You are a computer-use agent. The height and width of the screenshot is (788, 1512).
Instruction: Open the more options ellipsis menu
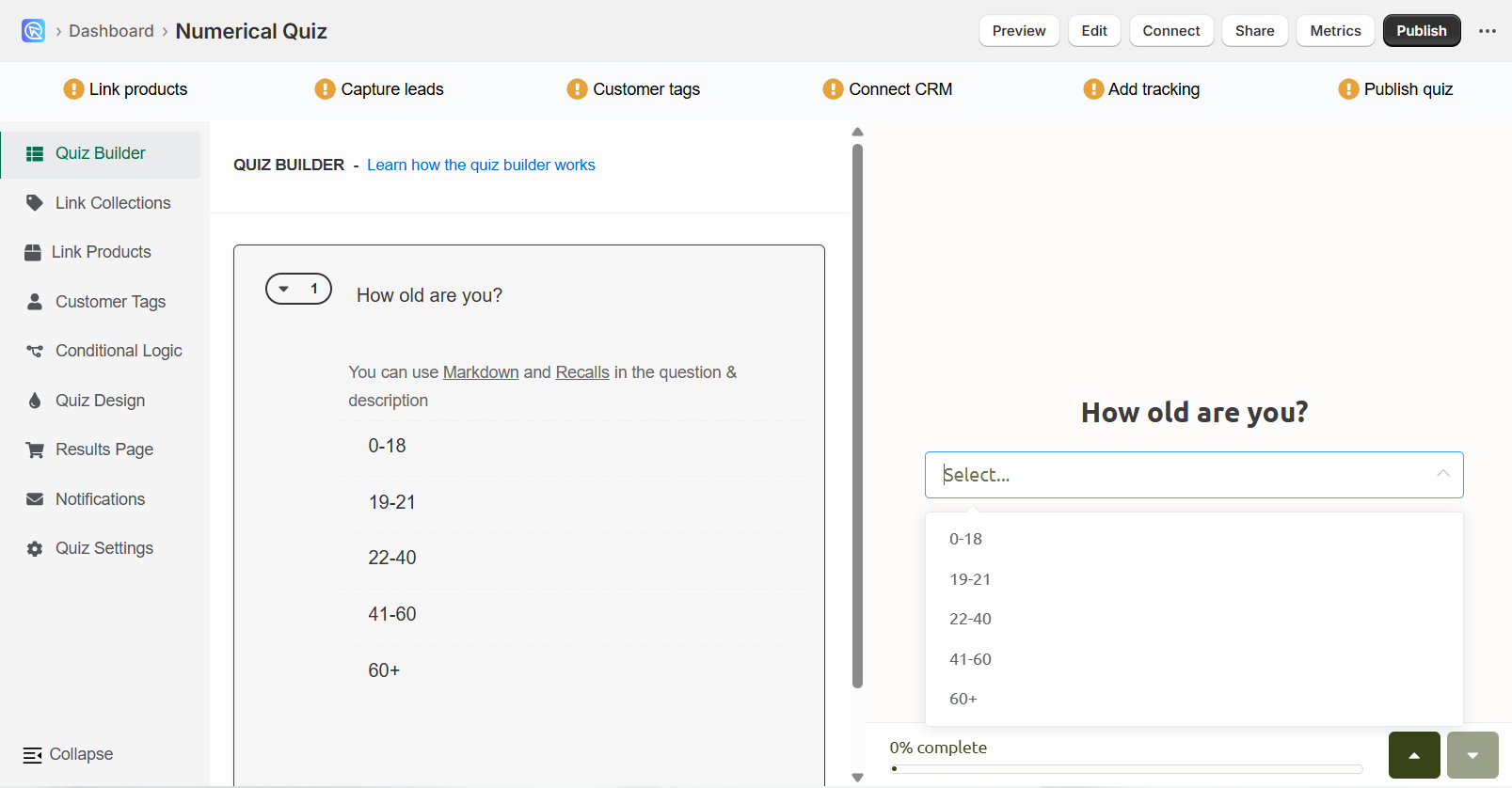pos(1487,31)
